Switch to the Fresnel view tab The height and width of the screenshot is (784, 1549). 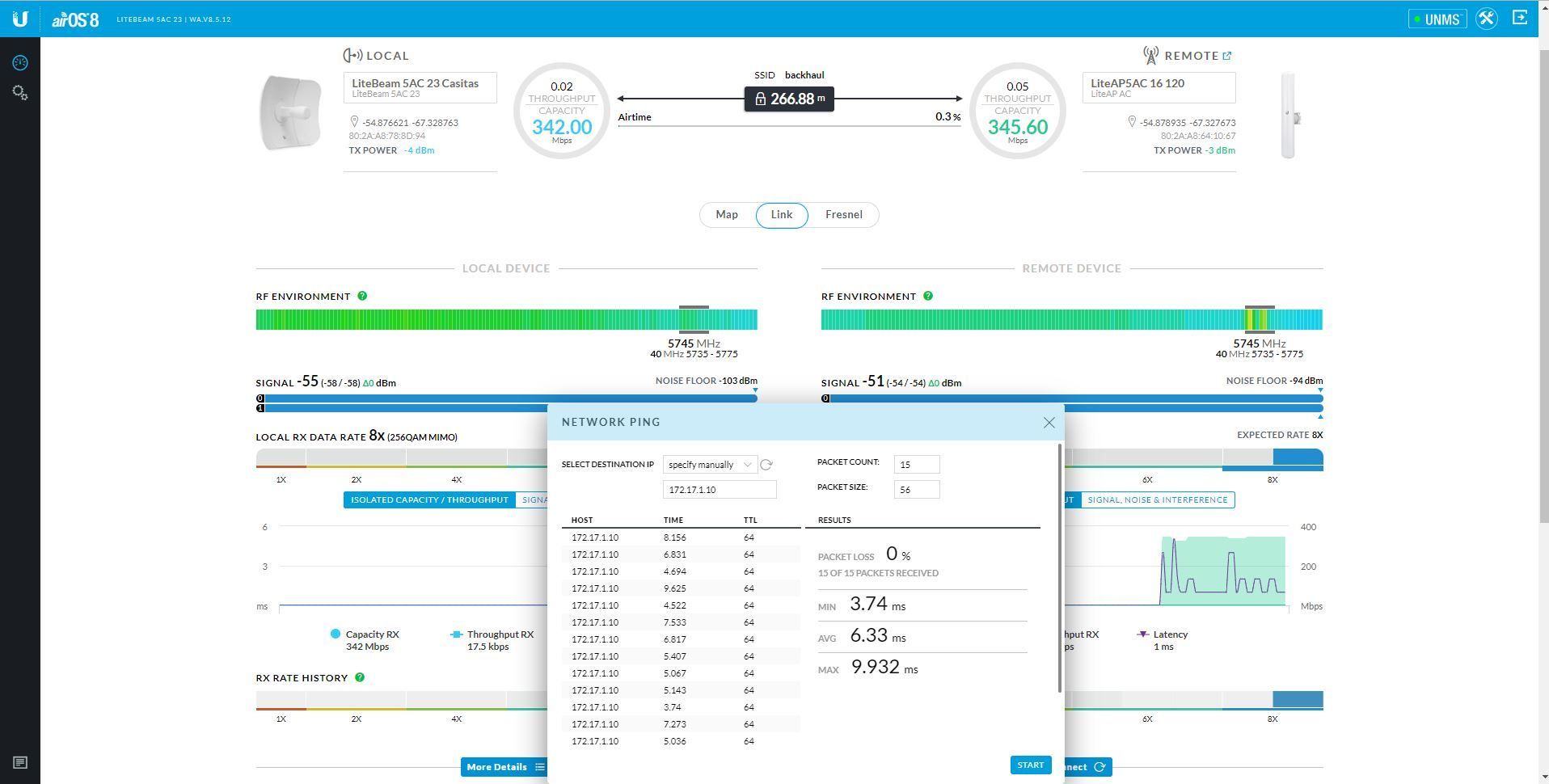point(843,215)
